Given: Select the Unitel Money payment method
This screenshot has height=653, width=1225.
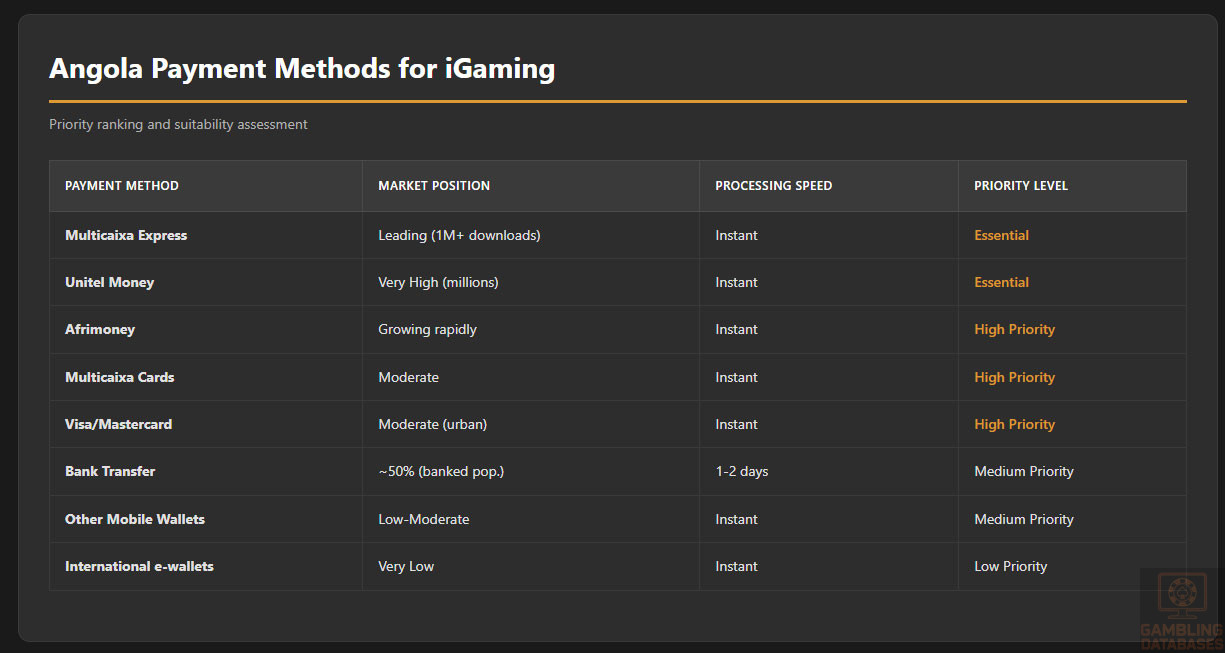Looking at the screenshot, I should (x=110, y=283).
